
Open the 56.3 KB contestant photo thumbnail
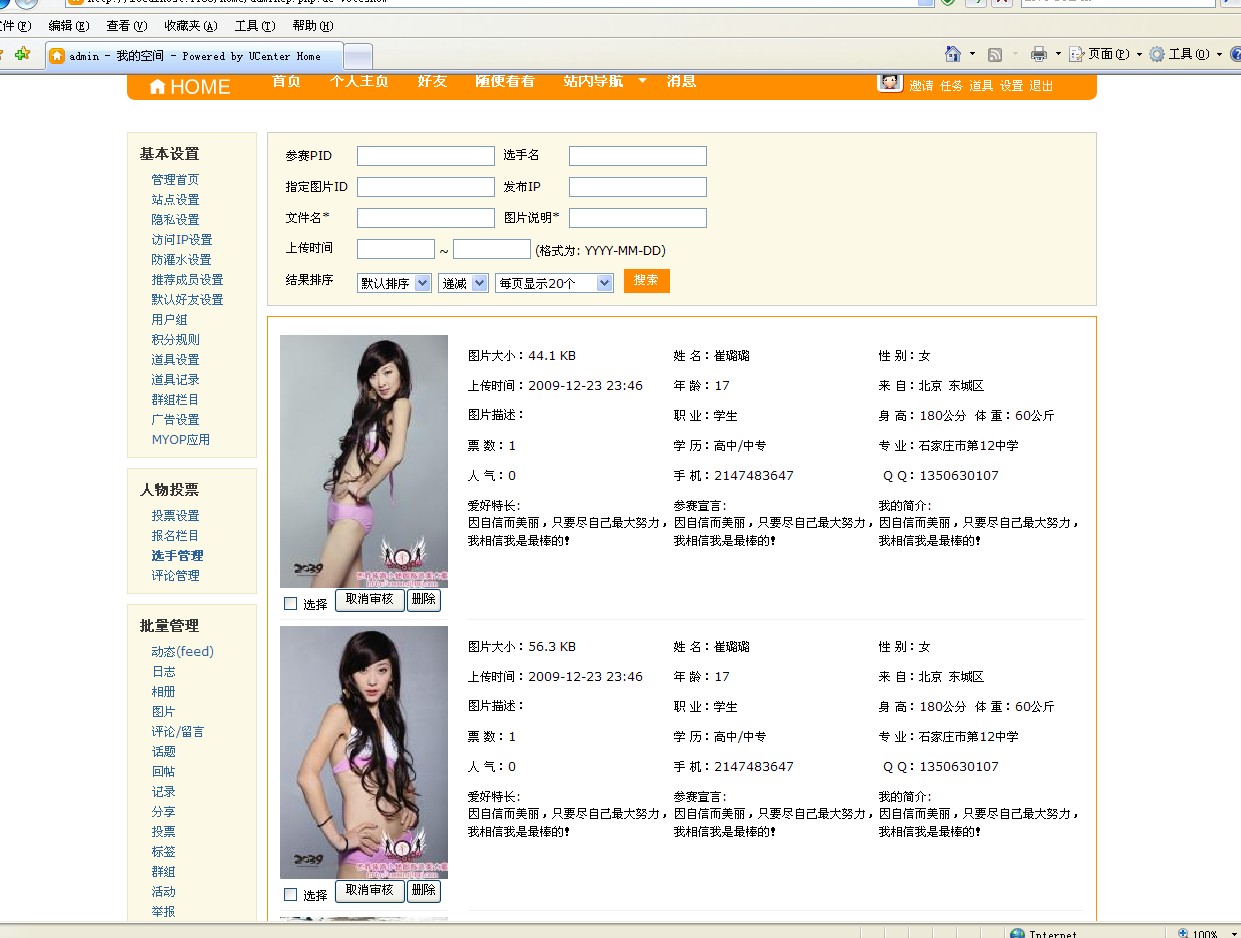(x=364, y=752)
